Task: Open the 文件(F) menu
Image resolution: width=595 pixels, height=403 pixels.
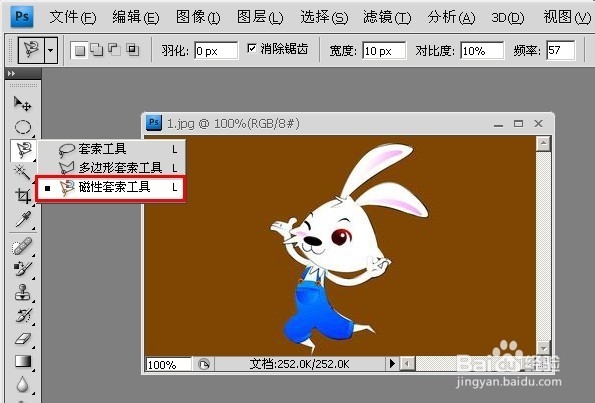Action: tap(72, 17)
